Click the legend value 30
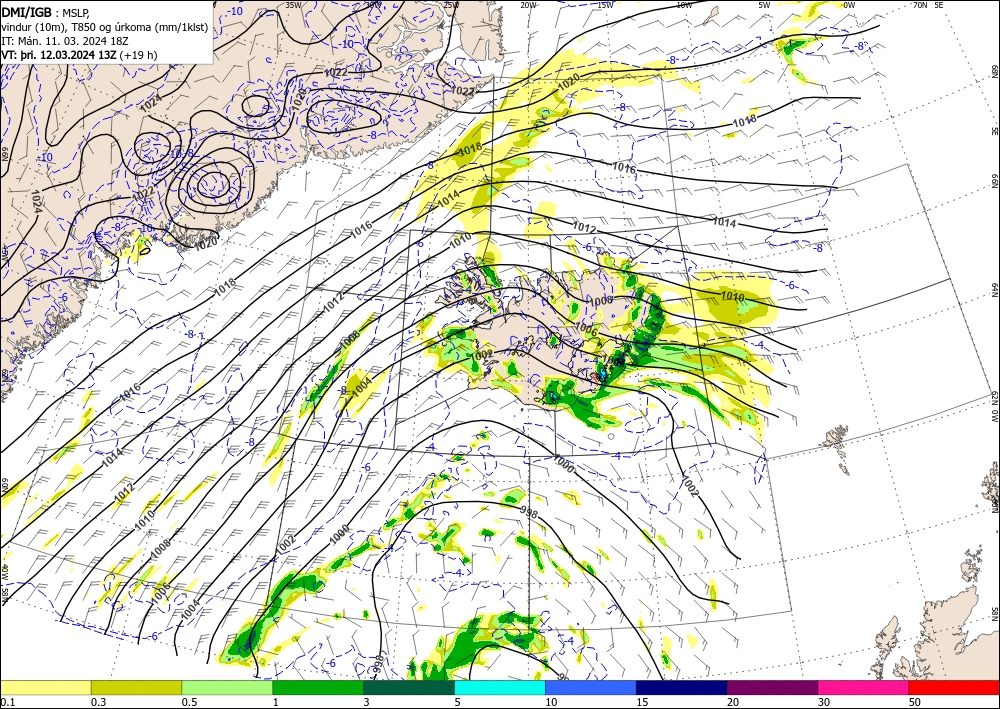The height and width of the screenshot is (709, 1000). pos(823,702)
